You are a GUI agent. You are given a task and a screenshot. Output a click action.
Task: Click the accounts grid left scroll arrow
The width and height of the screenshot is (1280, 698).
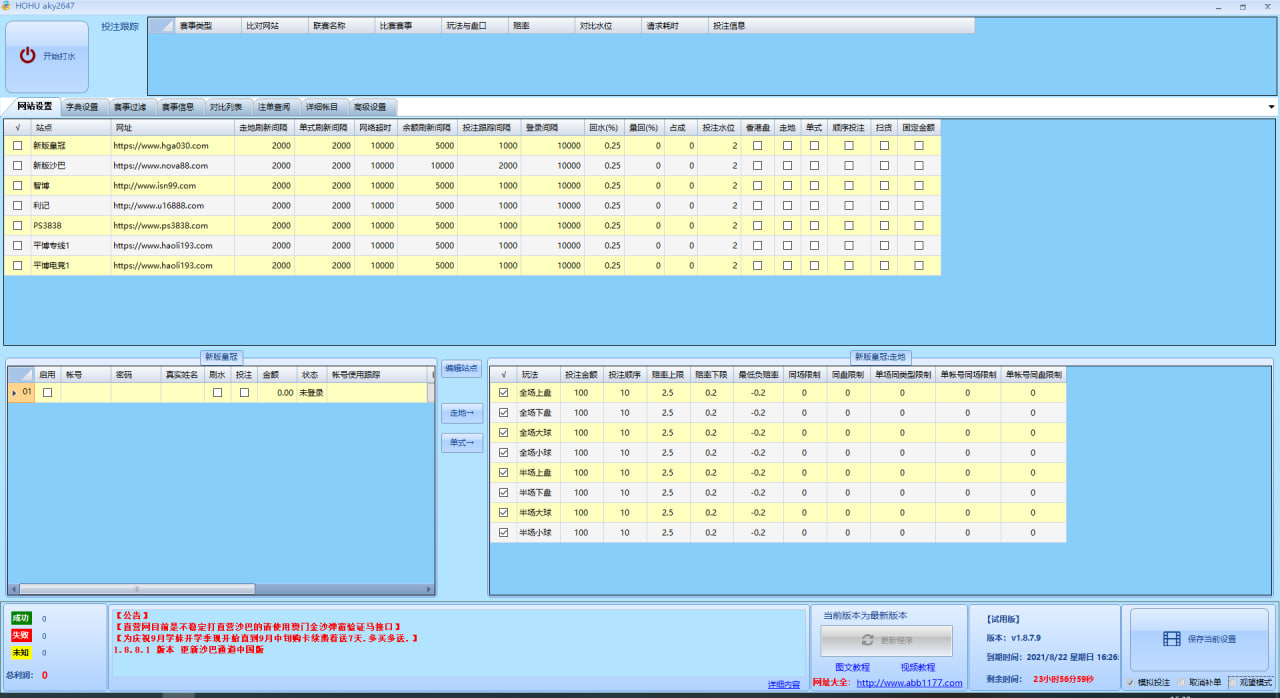pos(13,589)
